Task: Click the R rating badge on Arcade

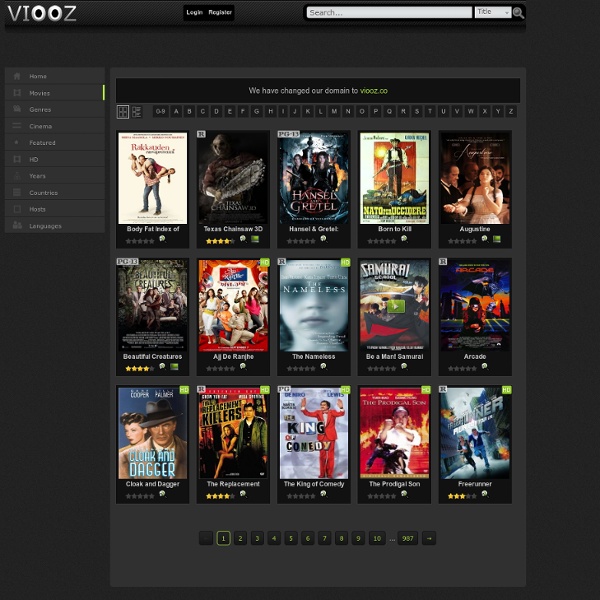Action: coord(443,262)
